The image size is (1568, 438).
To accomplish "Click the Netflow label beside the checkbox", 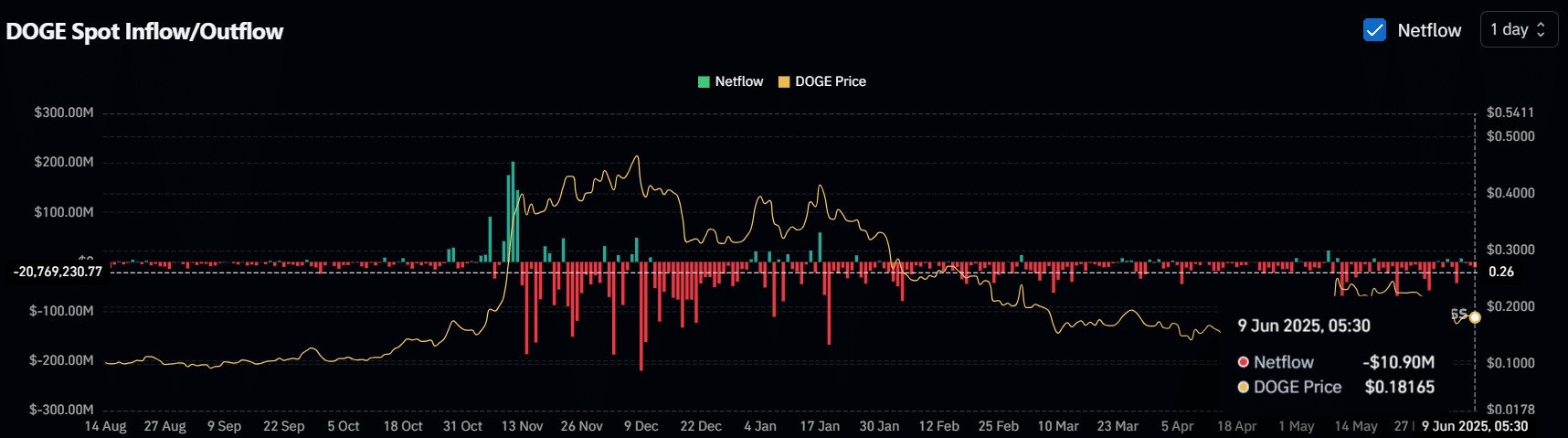I will click(1429, 30).
